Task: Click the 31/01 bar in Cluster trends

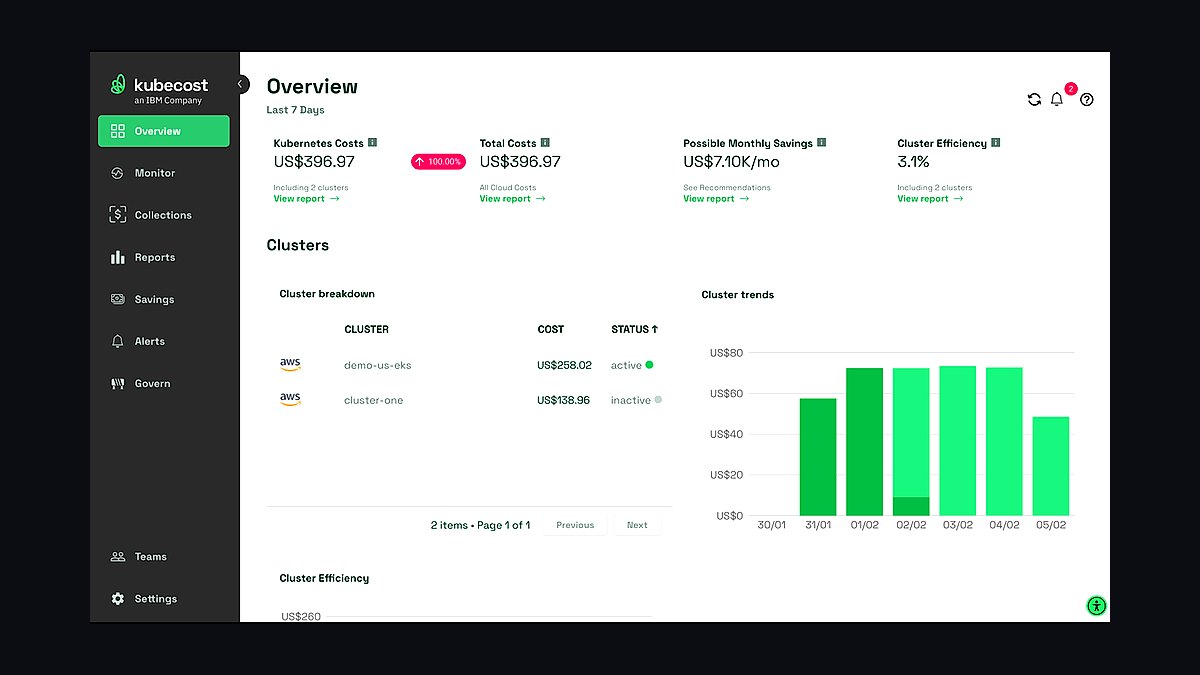Action: (818, 457)
